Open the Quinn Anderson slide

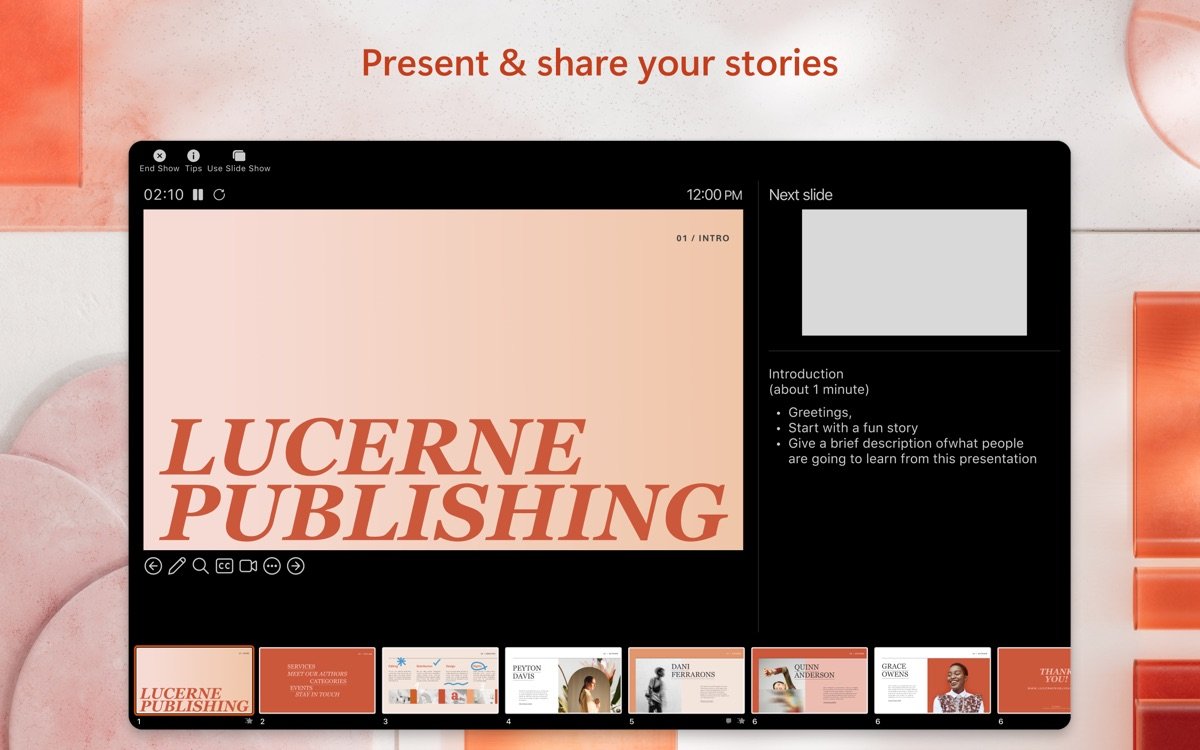[809, 679]
